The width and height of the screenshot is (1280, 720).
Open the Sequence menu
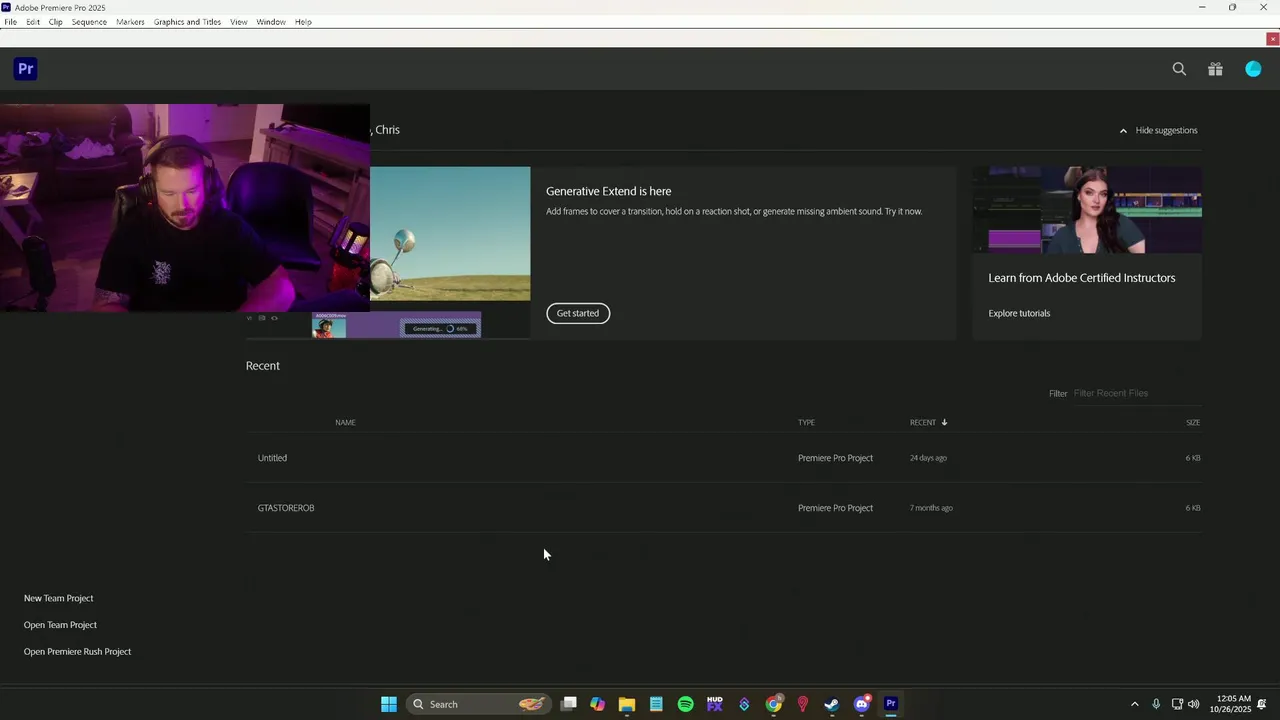click(x=89, y=22)
